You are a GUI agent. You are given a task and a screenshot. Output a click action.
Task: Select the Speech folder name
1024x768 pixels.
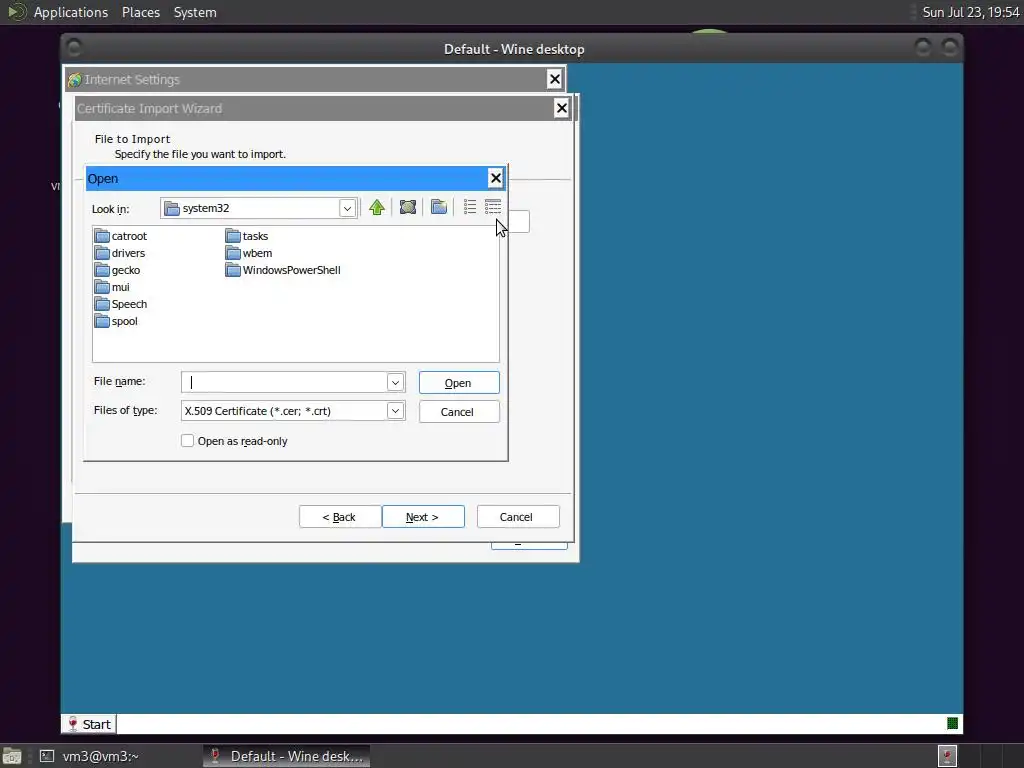click(129, 304)
